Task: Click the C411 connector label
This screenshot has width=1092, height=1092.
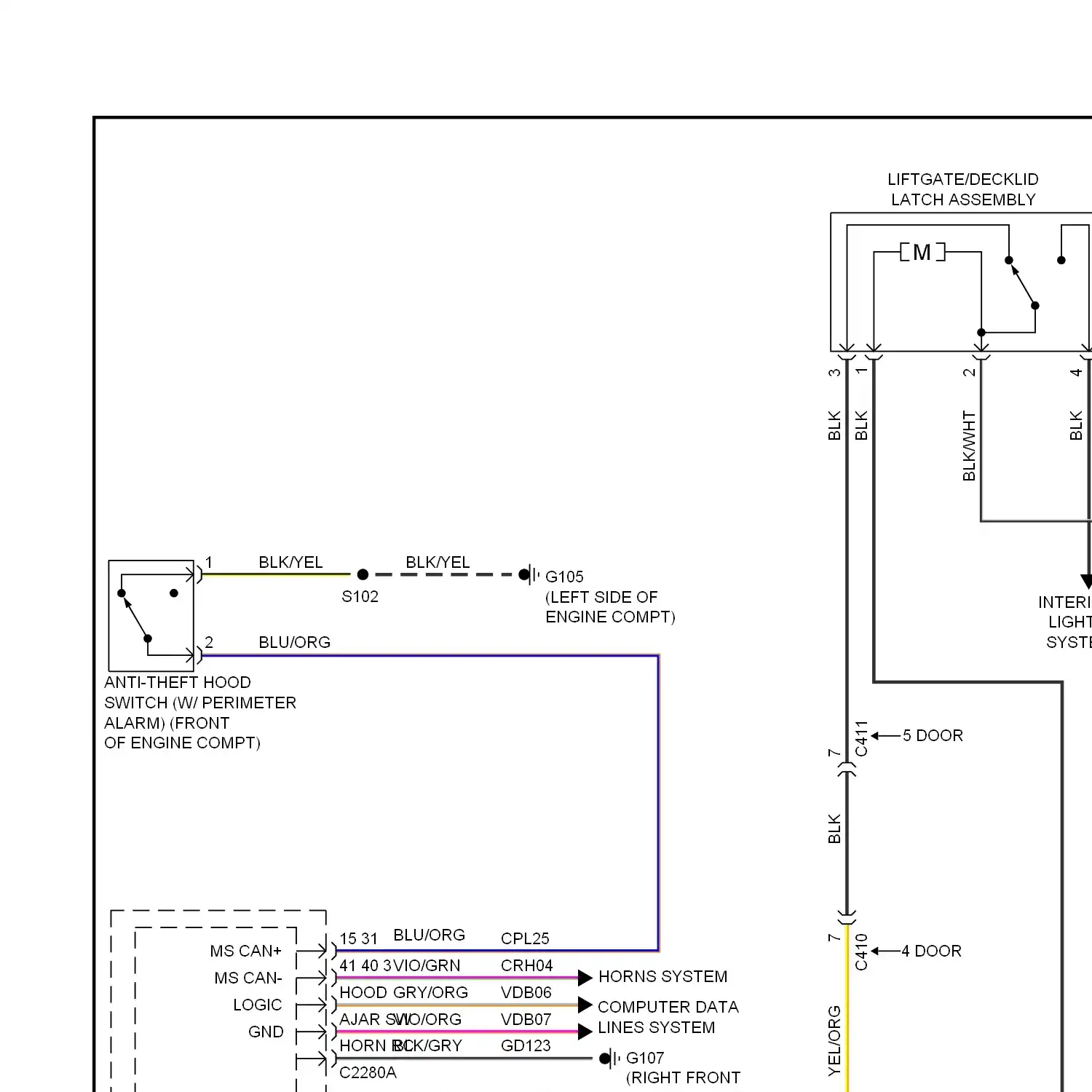Action: [x=861, y=739]
